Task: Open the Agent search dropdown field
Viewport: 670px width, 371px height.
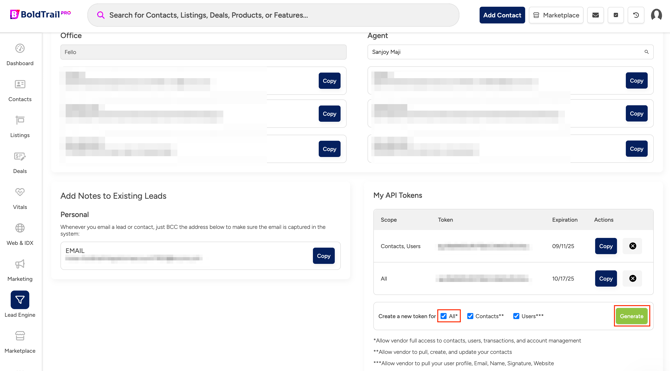Action: 510,52
